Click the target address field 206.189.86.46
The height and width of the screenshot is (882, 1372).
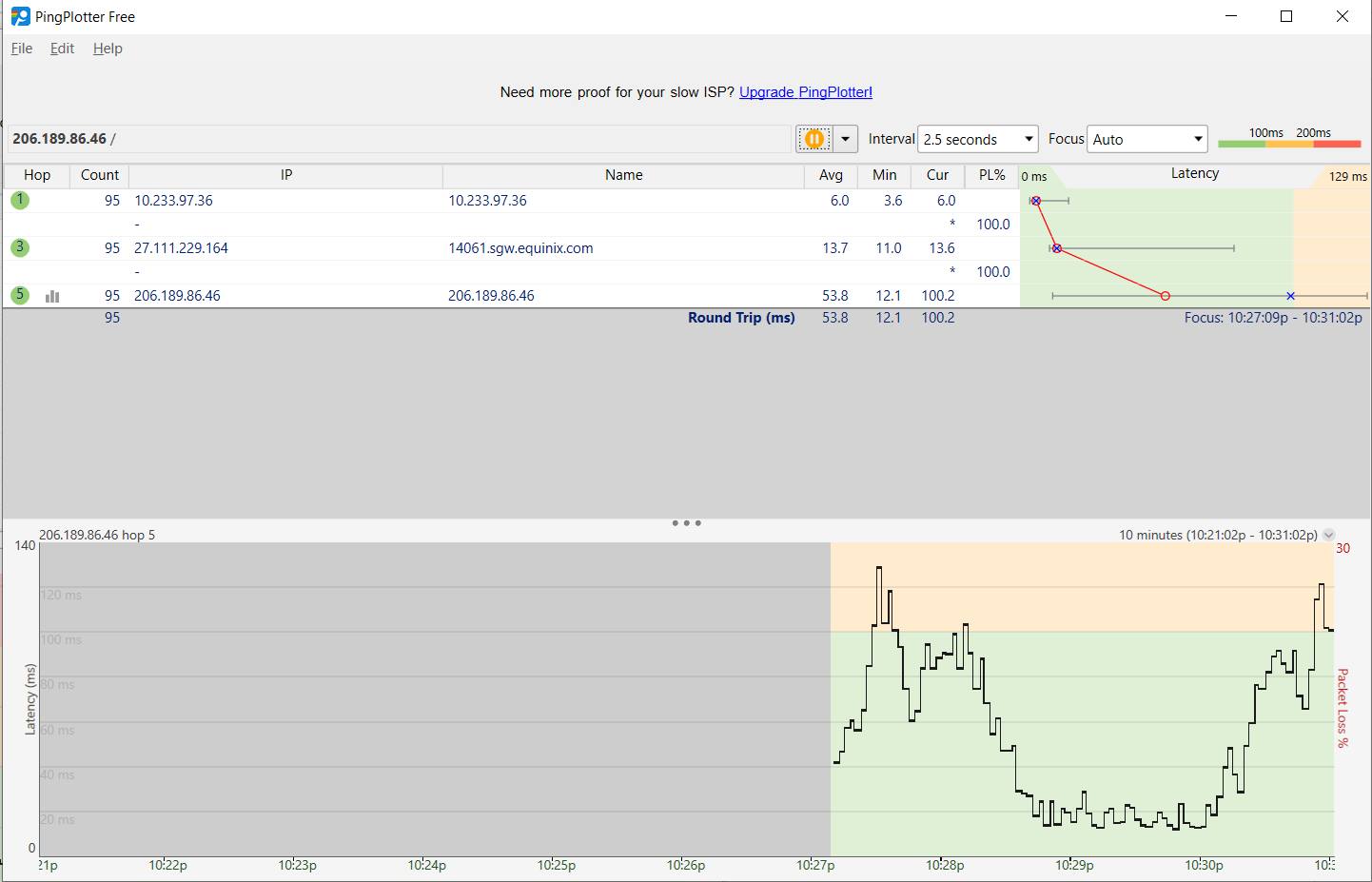tap(400, 139)
